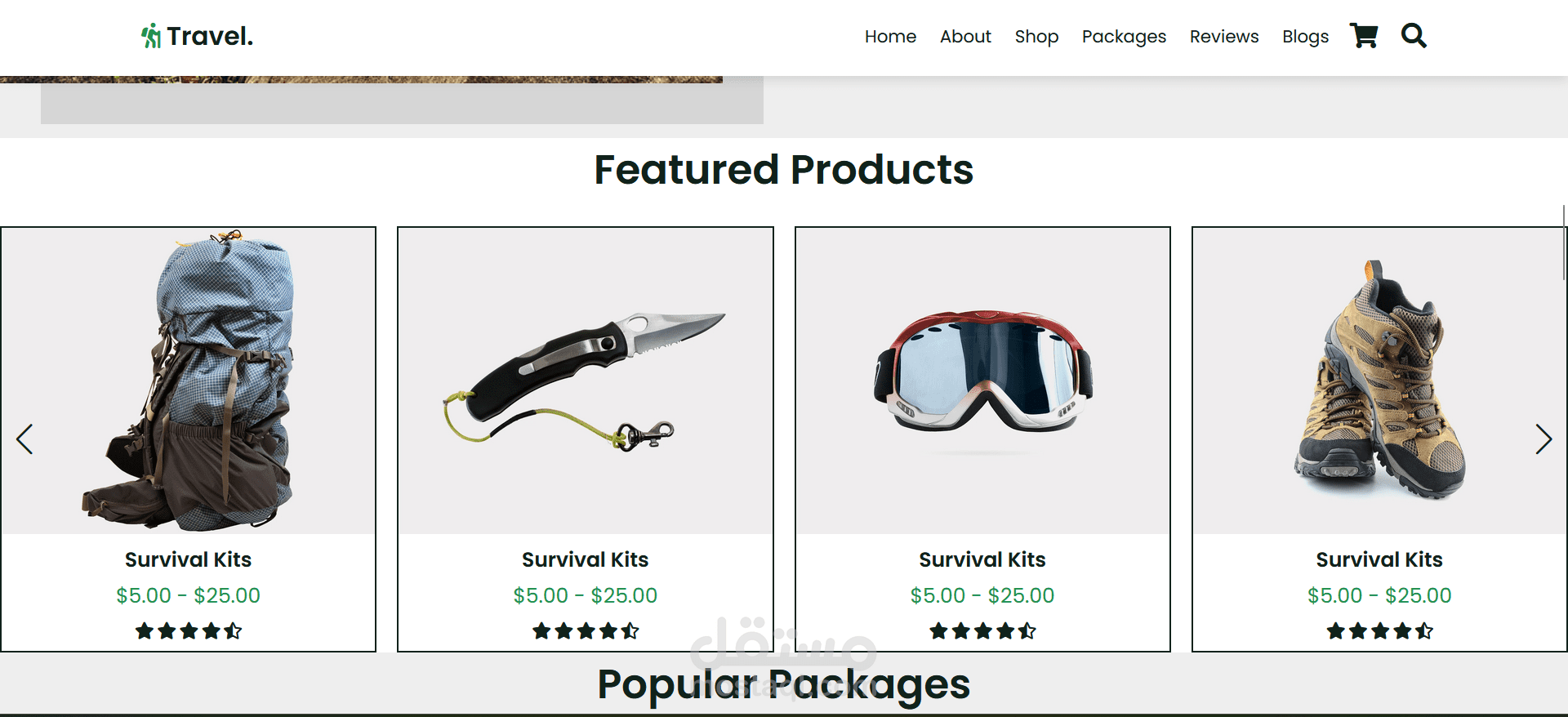Viewport: 1568px width, 717px height.
Task: Click star rating under backpack product
Action: [189, 630]
